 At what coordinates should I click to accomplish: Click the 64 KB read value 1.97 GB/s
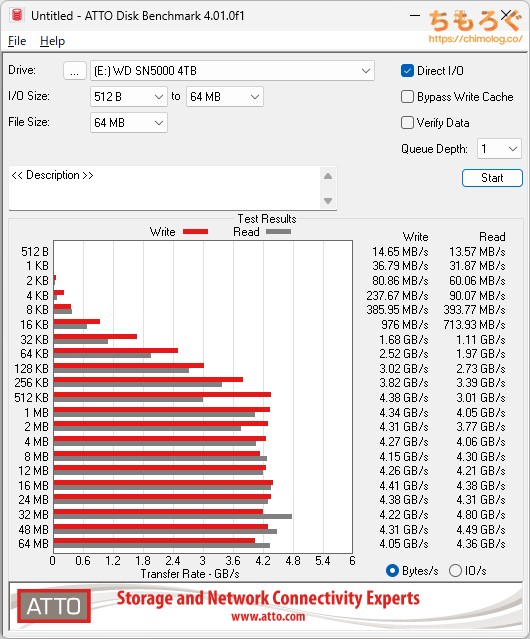(x=481, y=354)
